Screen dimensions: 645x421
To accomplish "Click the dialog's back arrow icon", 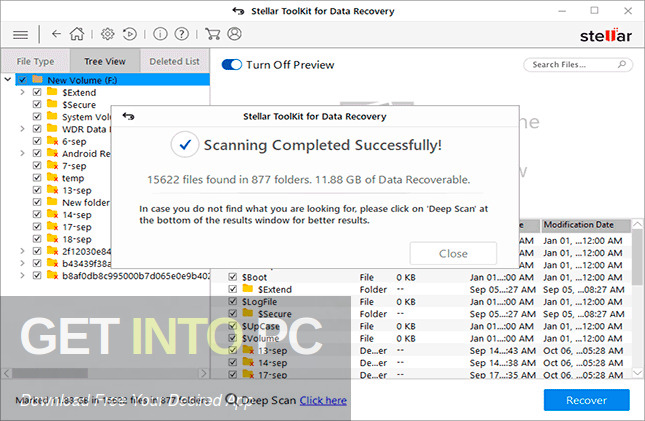I will 128,116.
